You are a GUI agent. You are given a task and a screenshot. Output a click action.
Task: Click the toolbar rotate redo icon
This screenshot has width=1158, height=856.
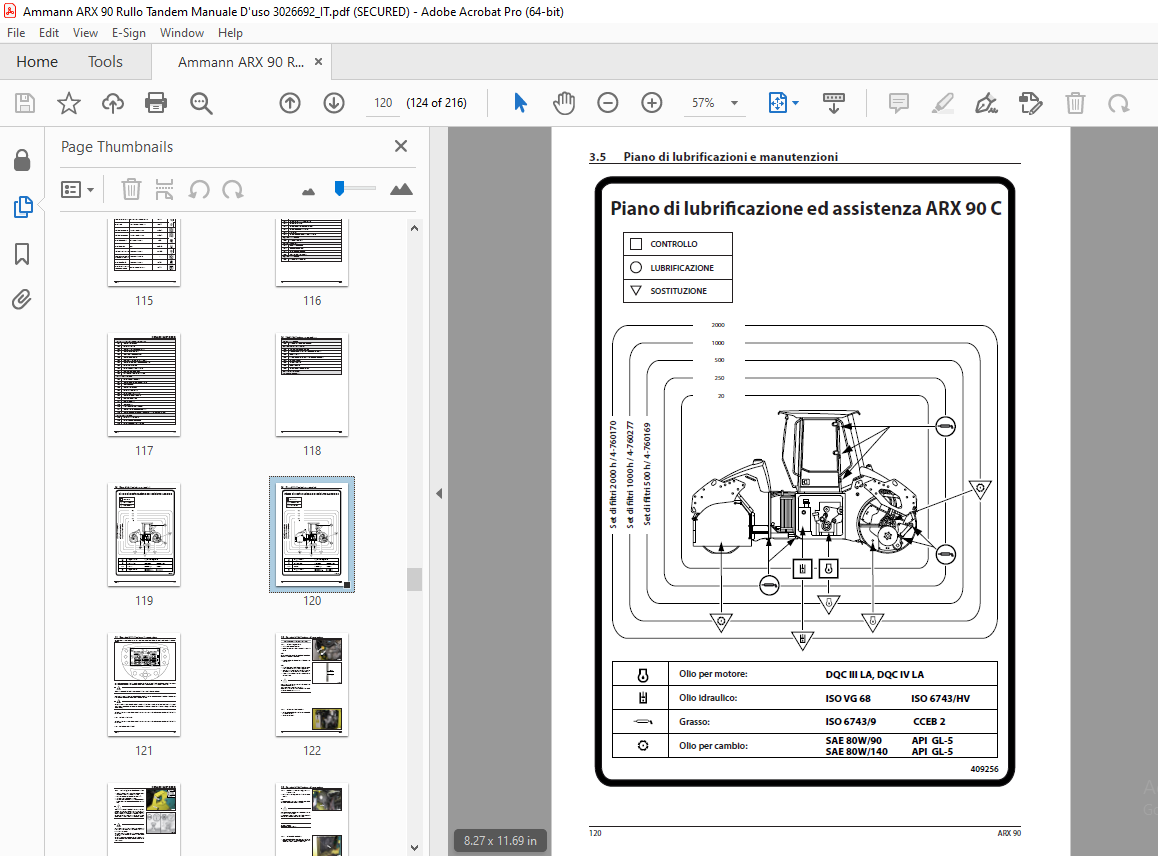click(x=1119, y=103)
